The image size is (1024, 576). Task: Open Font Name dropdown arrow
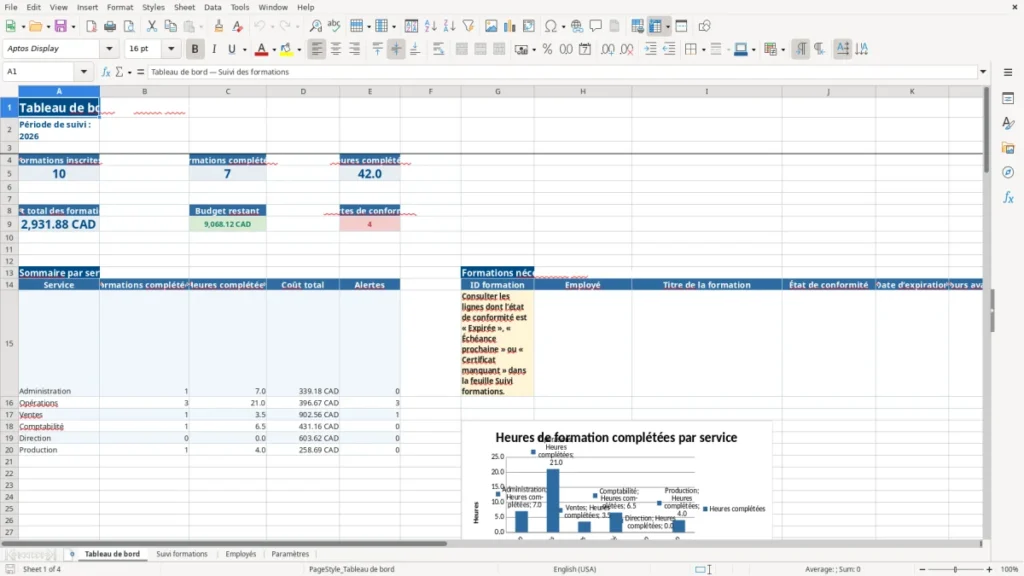click(109, 48)
